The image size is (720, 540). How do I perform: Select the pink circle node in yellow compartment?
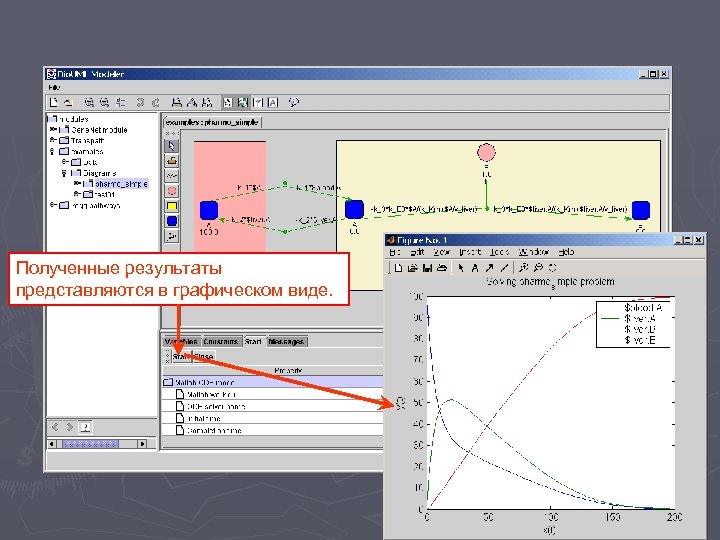tap(486, 152)
